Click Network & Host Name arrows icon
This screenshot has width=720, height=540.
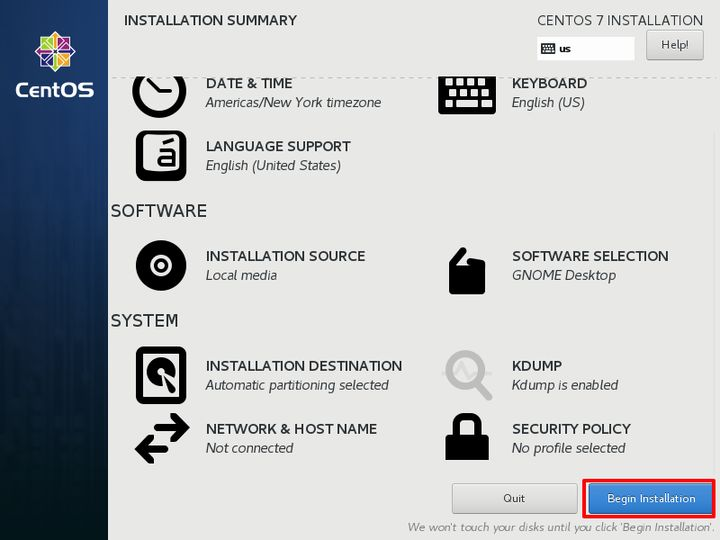pos(162,438)
